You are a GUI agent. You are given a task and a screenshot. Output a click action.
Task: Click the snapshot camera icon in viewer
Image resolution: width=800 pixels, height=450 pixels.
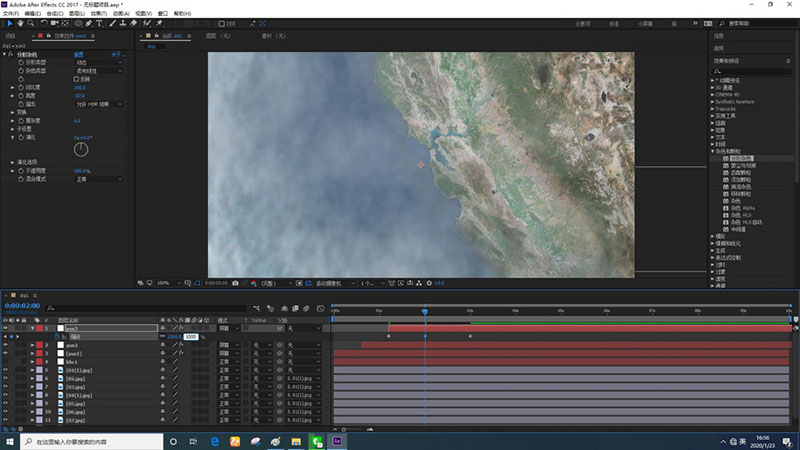point(235,283)
